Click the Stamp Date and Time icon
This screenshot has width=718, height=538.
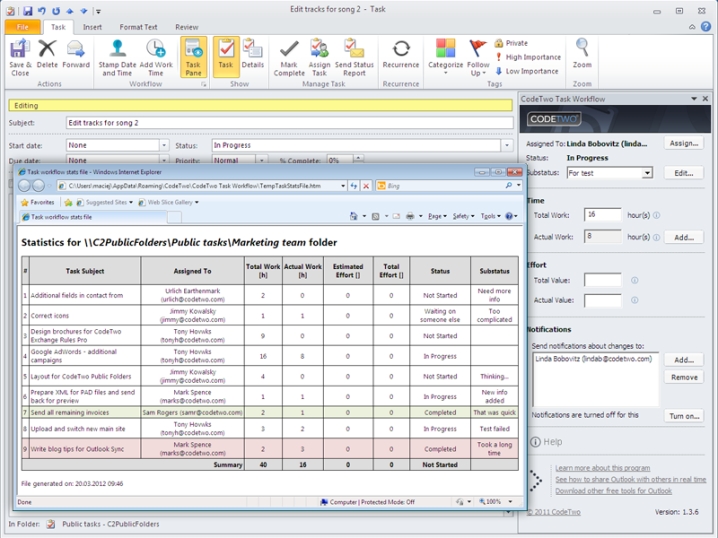coord(117,50)
